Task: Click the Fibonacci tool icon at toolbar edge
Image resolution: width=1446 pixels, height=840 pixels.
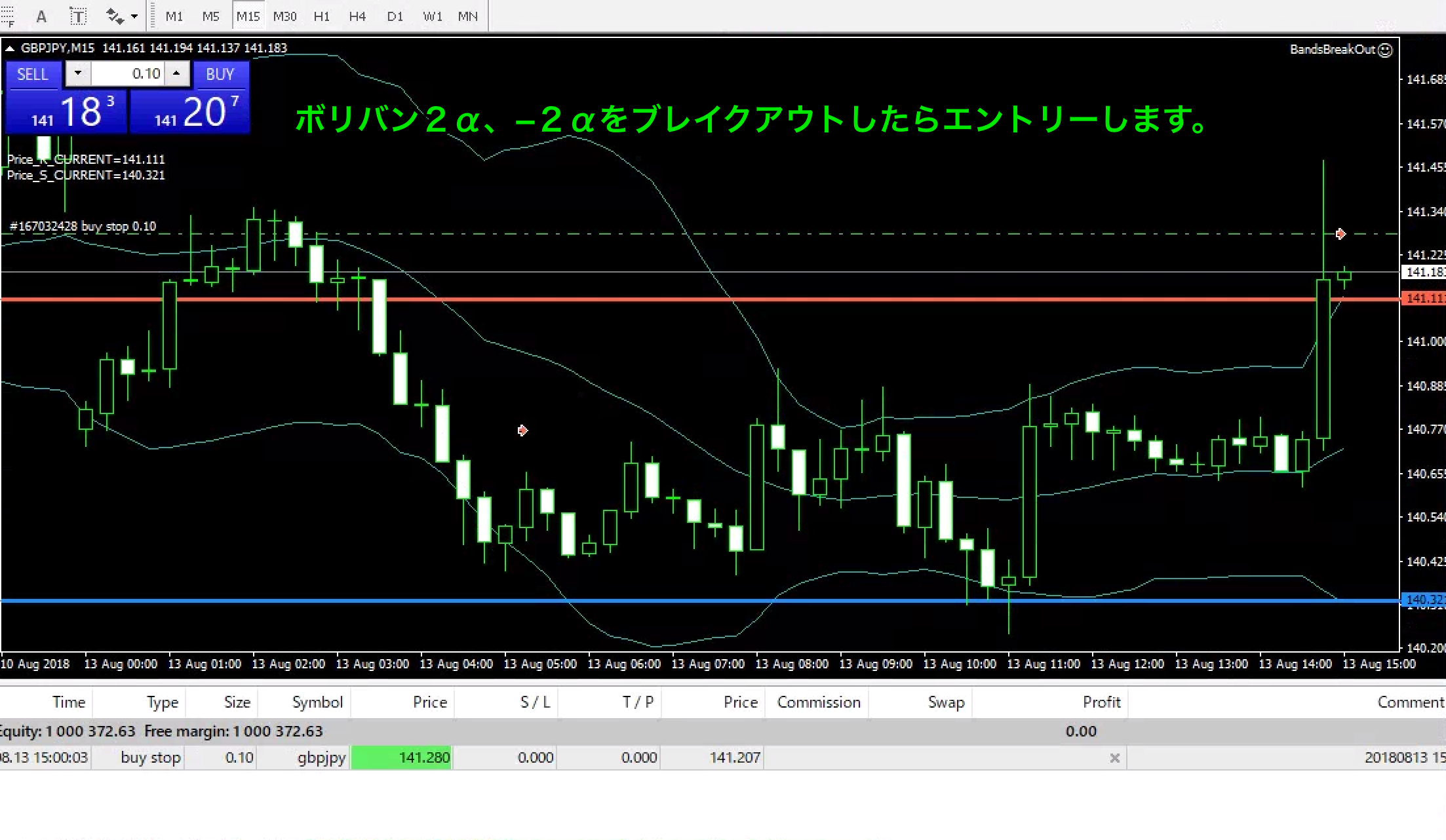Action: click(x=7, y=16)
